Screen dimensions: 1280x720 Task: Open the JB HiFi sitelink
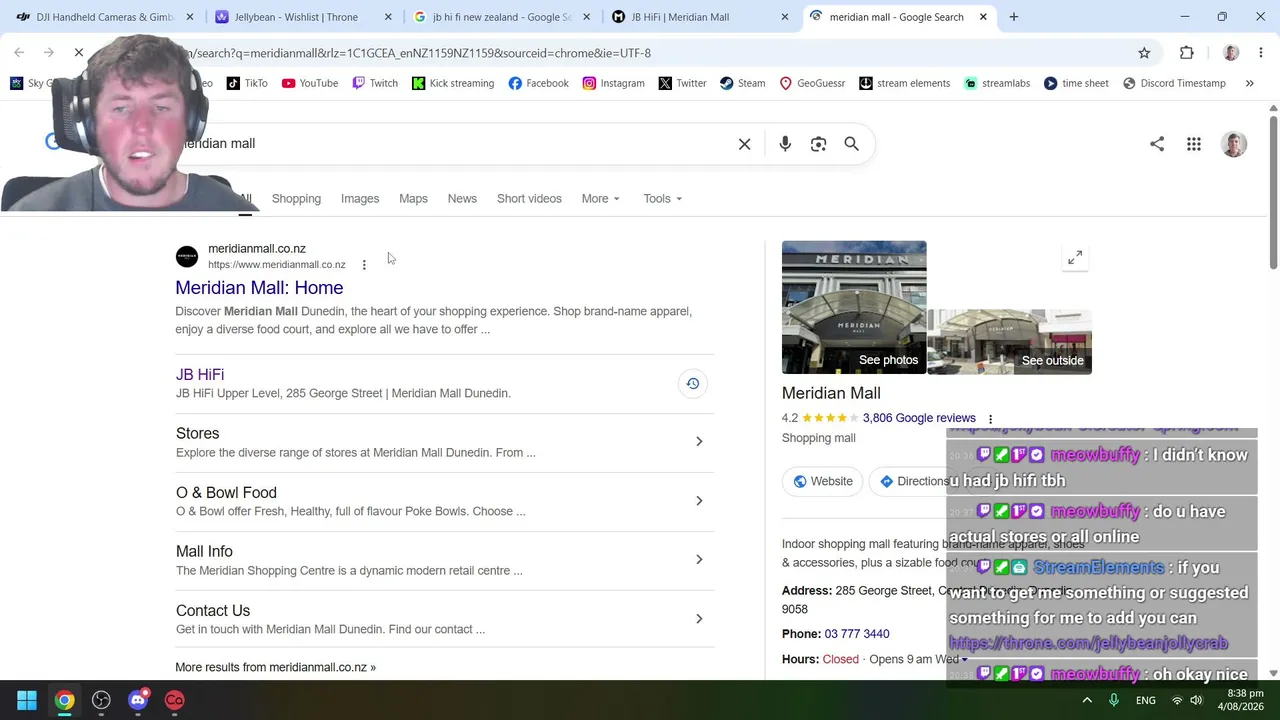click(x=200, y=375)
